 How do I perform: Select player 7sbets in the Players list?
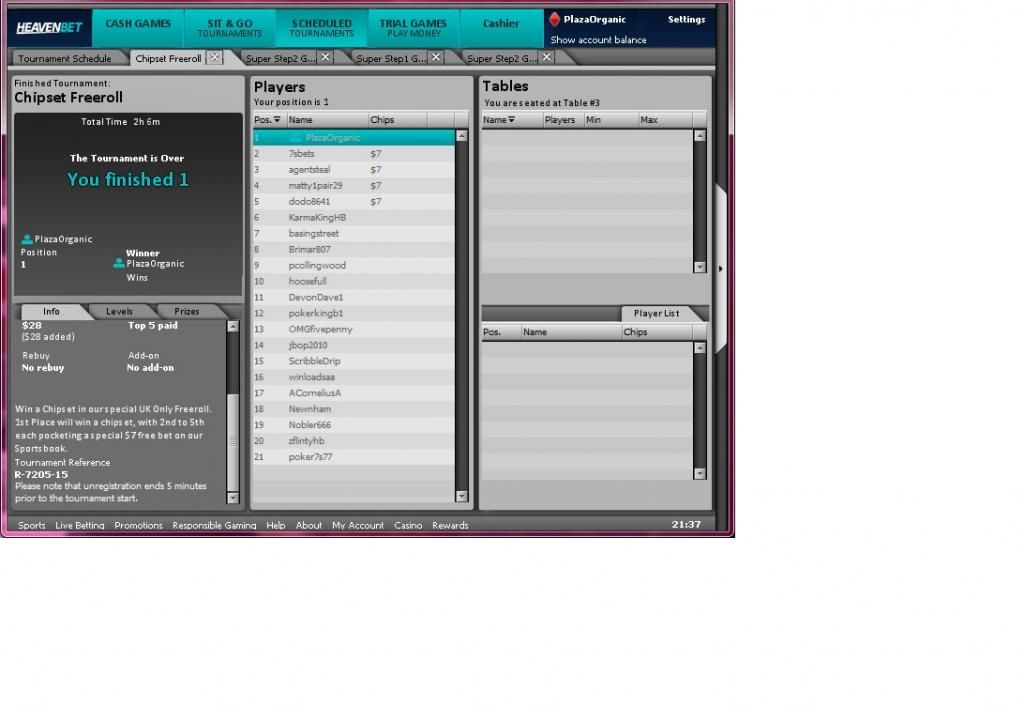pos(301,154)
